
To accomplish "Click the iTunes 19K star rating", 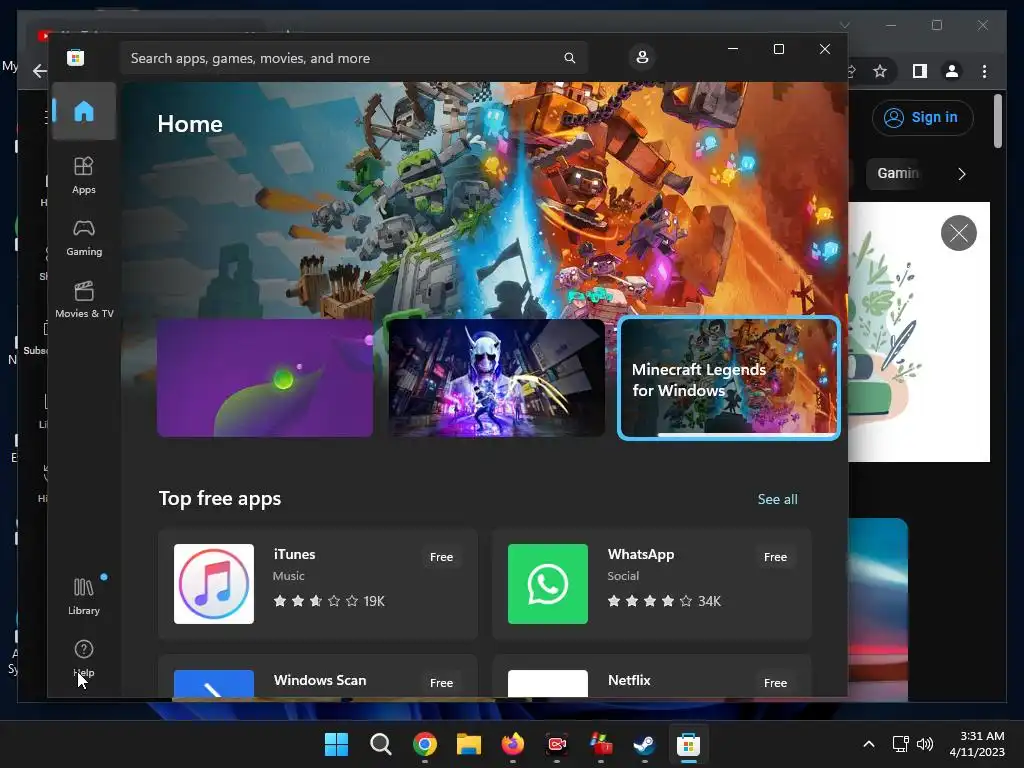I will pos(328,601).
